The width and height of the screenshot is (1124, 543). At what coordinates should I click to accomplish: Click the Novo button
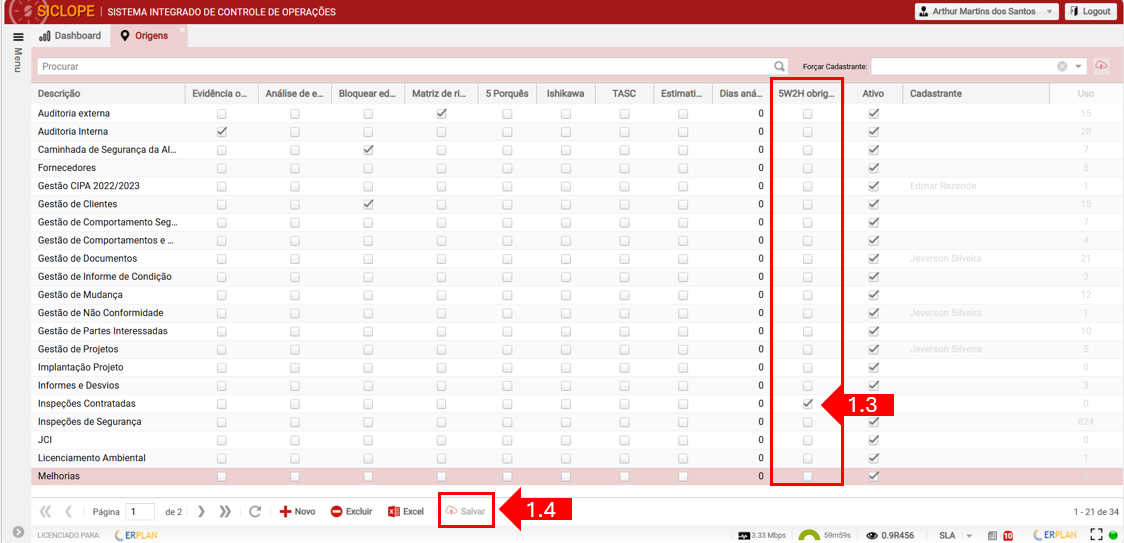click(x=297, y=511)
